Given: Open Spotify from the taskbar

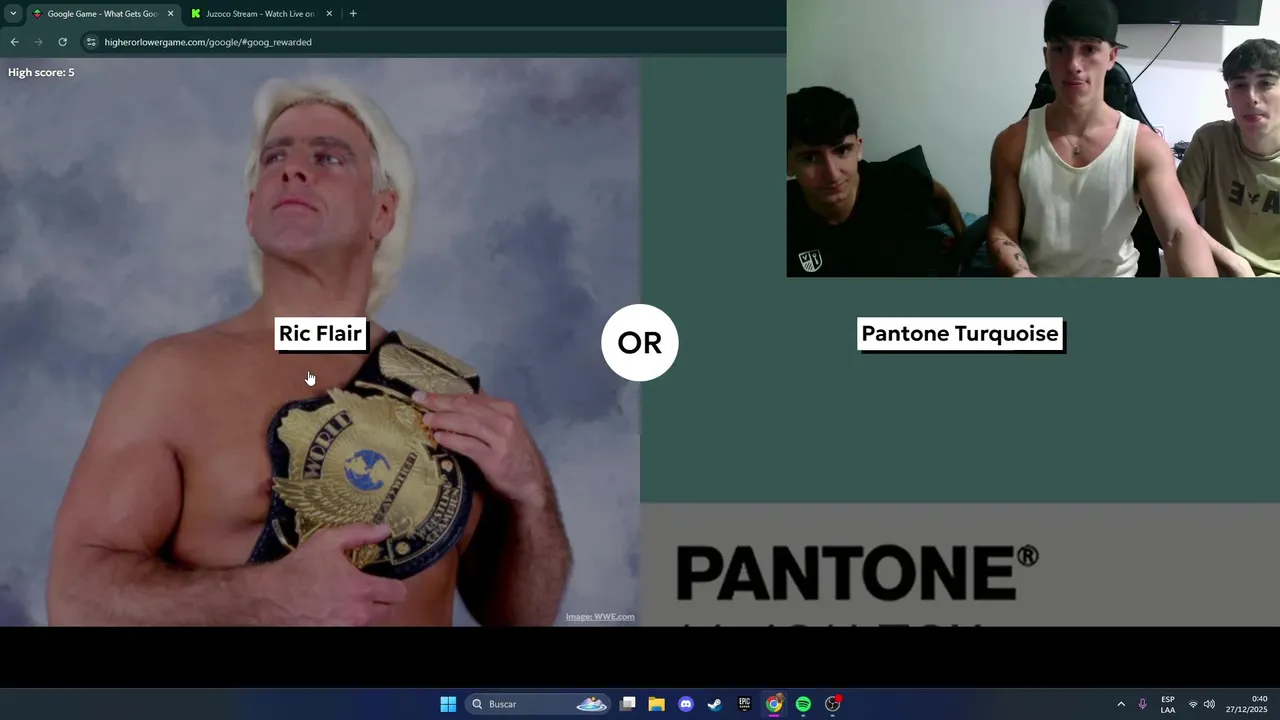Looking at the screenshot, I should pos(803,704).
